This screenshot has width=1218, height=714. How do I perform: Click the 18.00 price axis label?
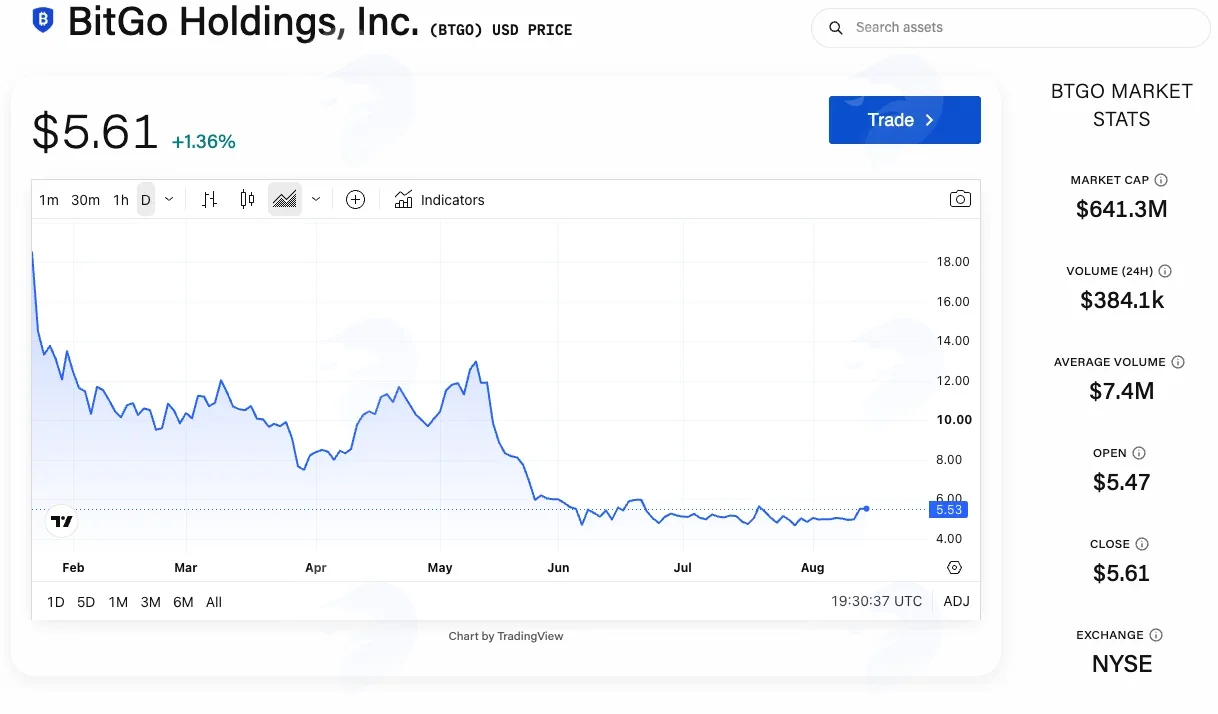click(x=953, y=262)
